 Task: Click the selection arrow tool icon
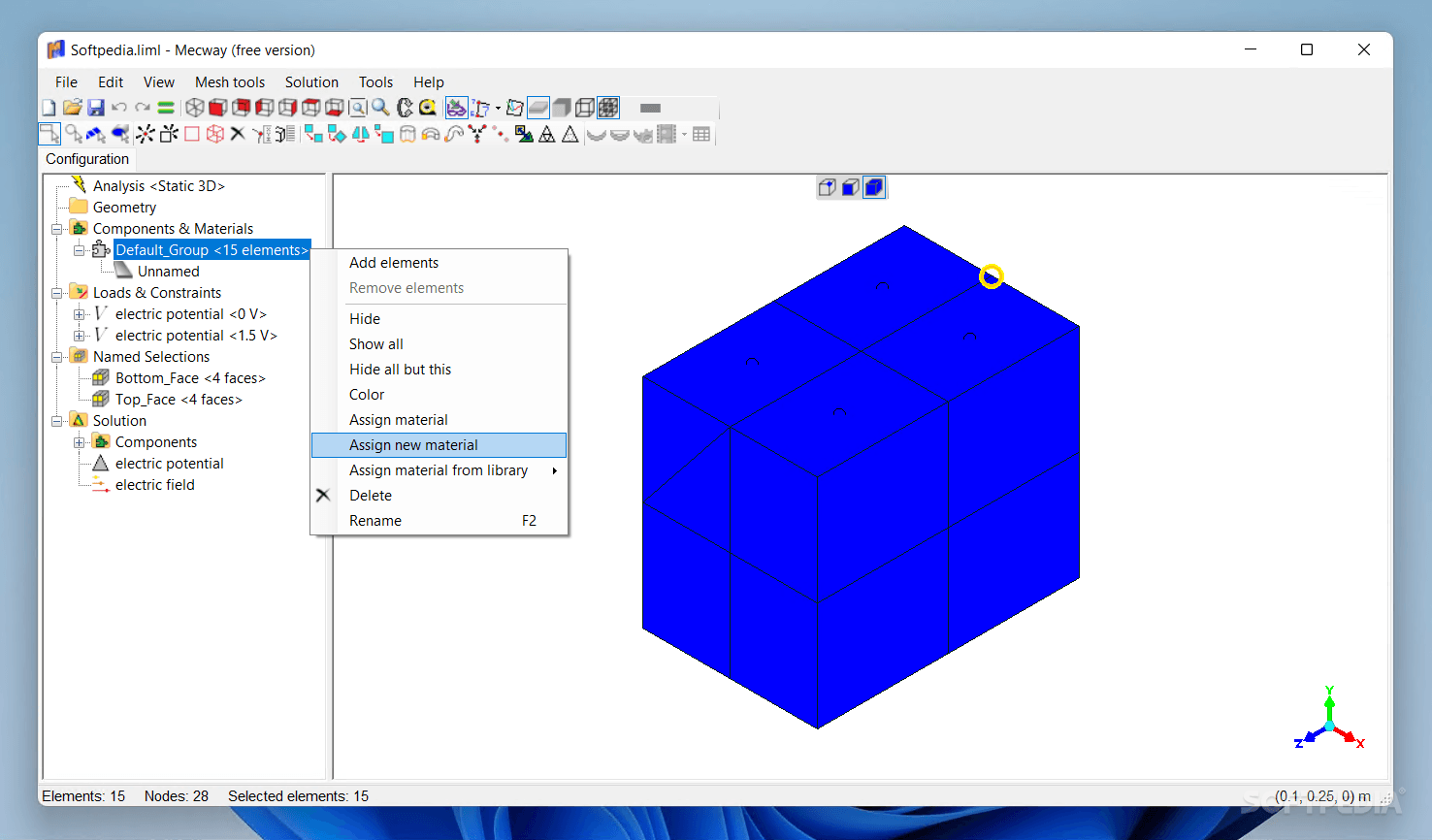click(49, 134)
